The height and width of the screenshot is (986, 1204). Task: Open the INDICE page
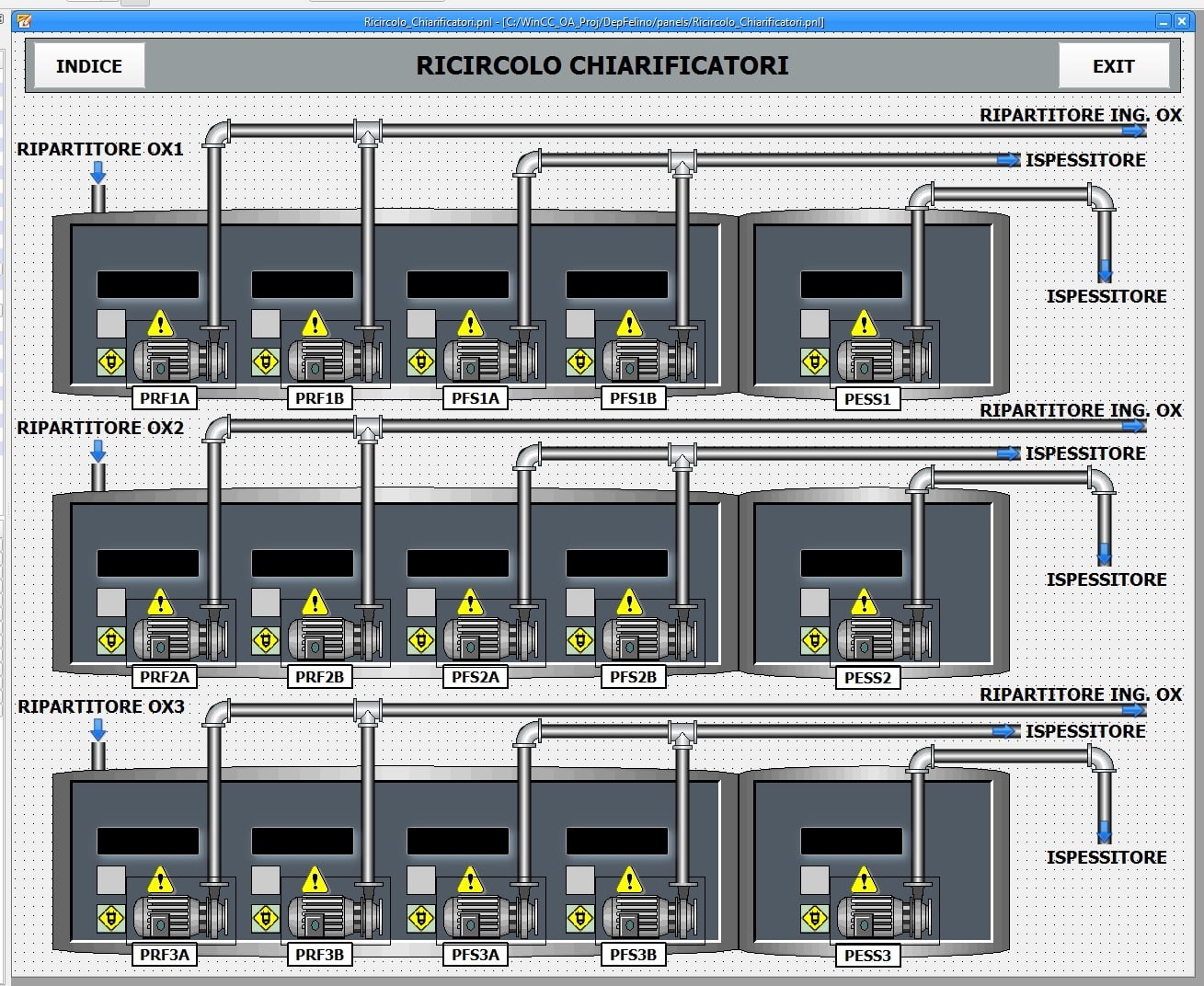click(89, 66)
